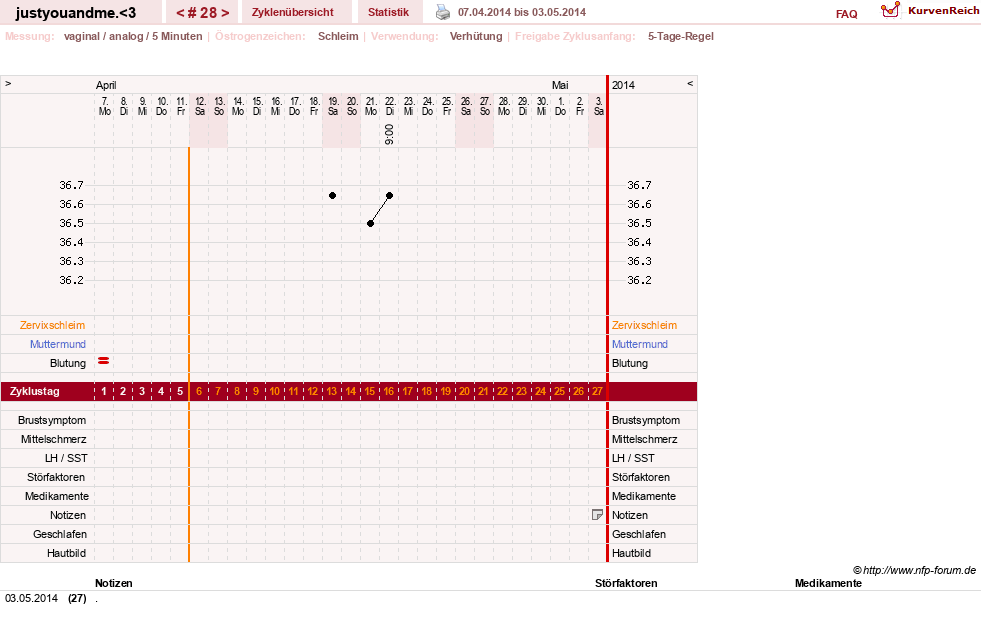The image size is (981, 622).
Task: Click the date range 07.04.2014 bis 03.05.2014
Action: pyautogui.click(x=522, y=13)
